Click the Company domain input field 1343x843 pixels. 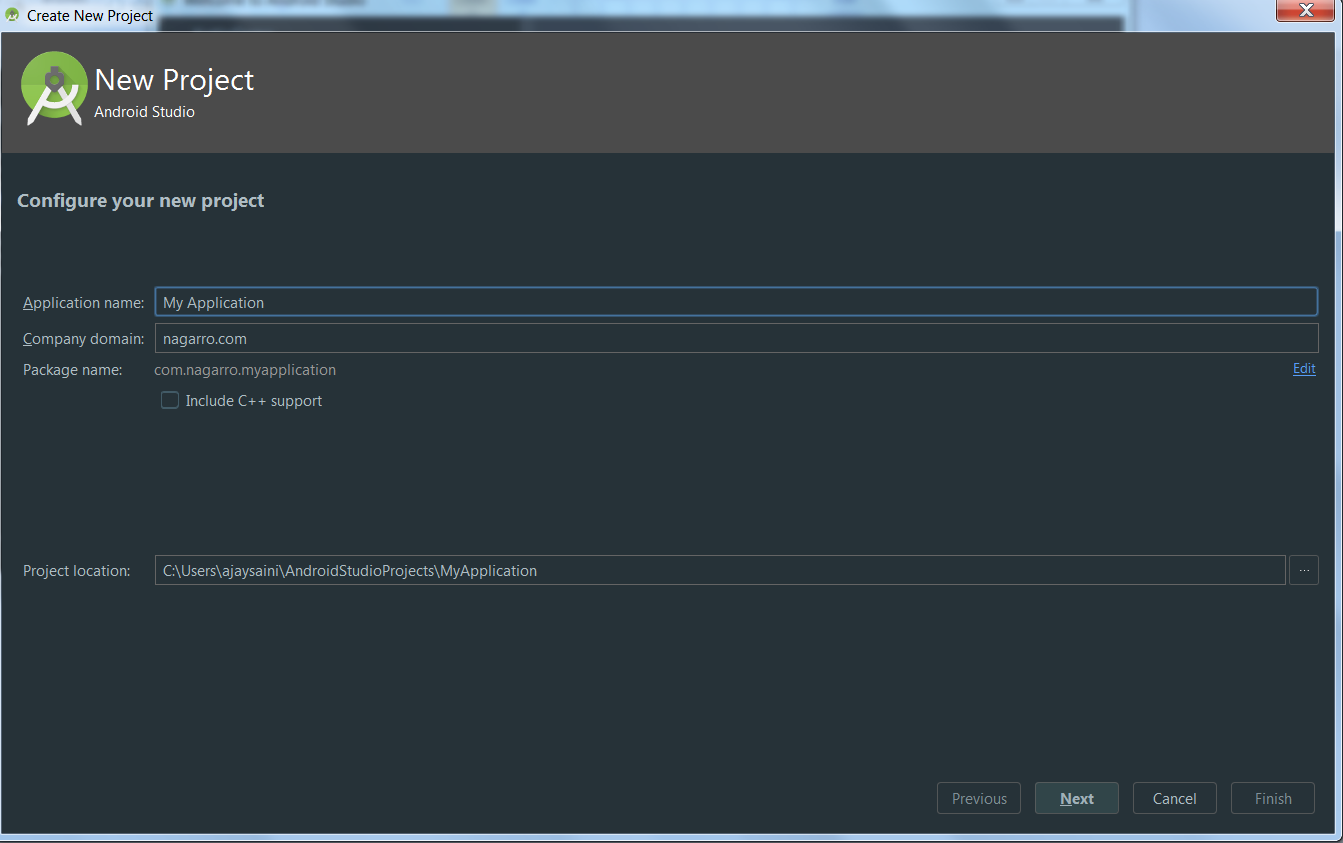736,338
